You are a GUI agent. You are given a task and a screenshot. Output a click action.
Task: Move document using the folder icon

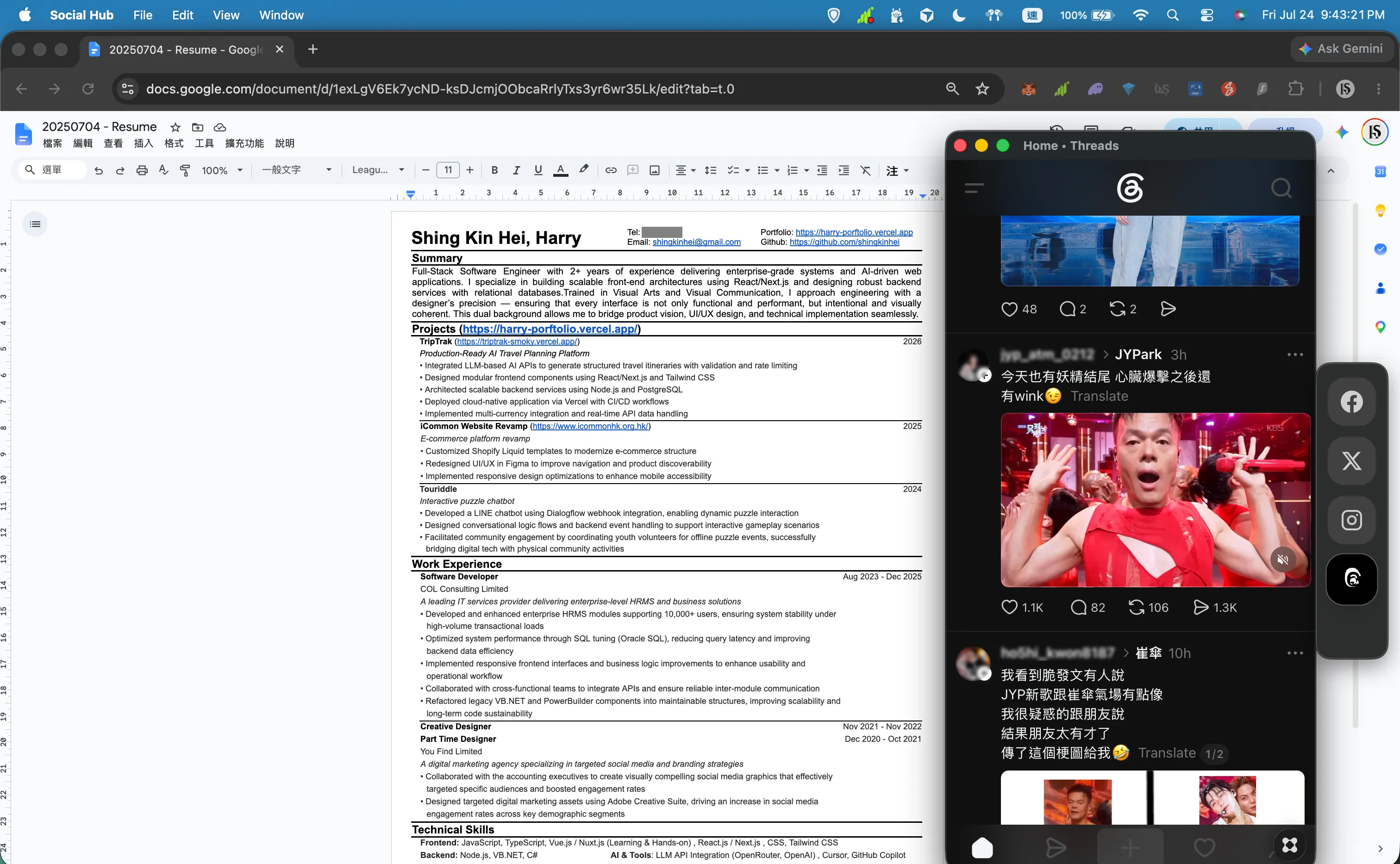198,127
